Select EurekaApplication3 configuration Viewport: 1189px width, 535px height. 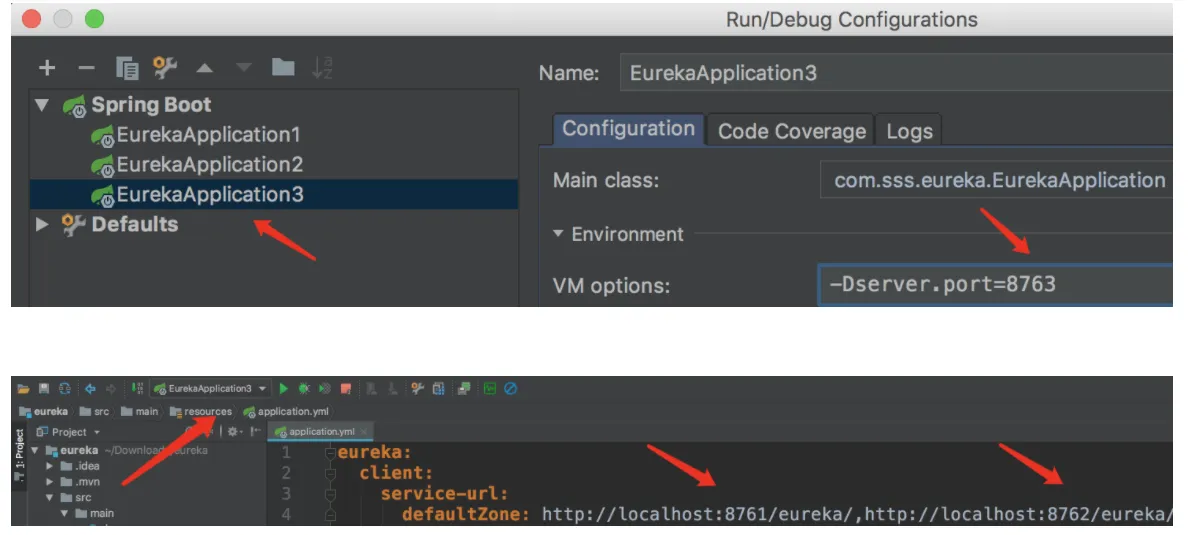(x=274, y=195)
